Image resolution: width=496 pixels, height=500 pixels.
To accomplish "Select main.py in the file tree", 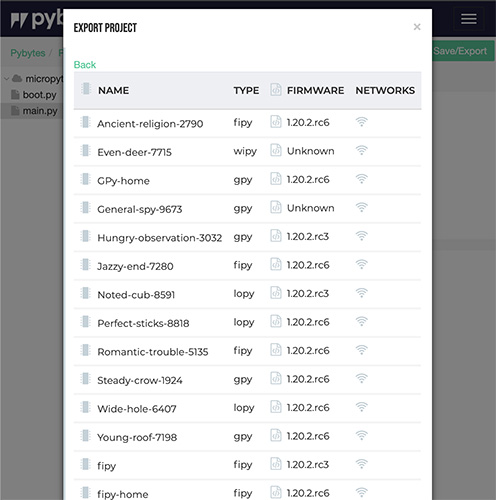I will (40, 111).
